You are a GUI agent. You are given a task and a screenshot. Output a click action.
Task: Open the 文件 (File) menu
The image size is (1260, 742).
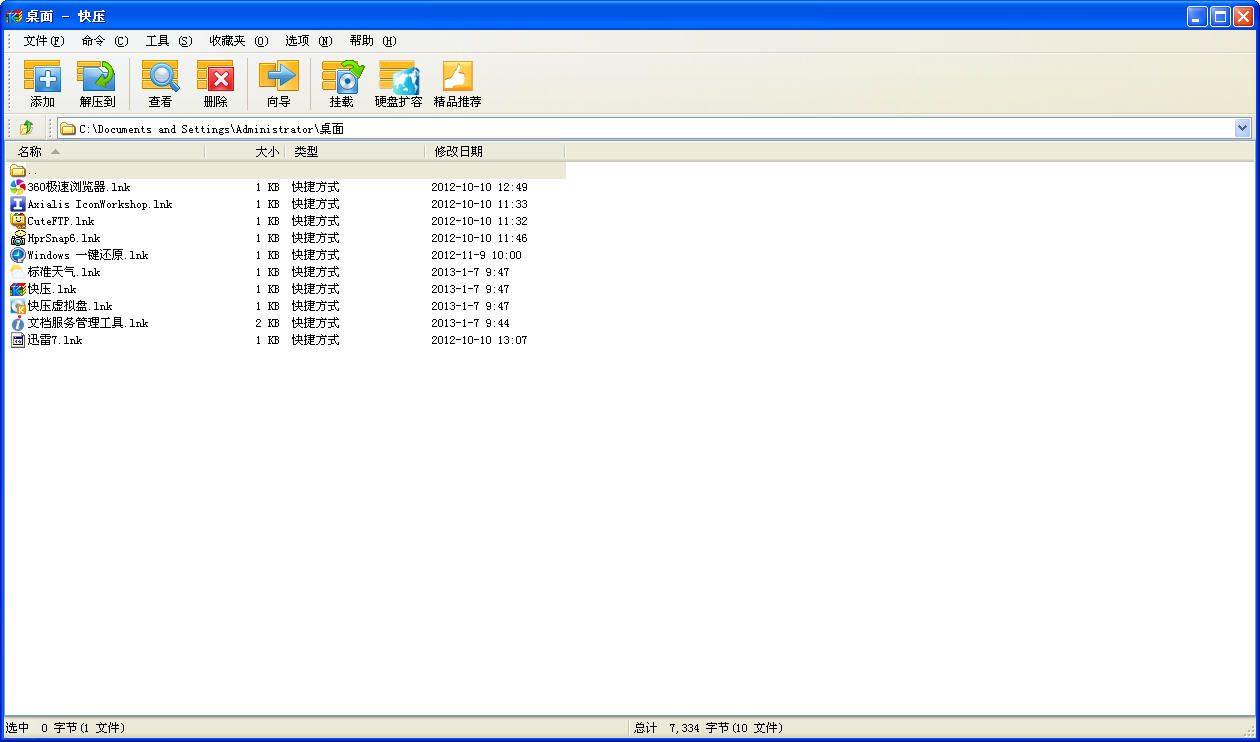tap(43, 41)
